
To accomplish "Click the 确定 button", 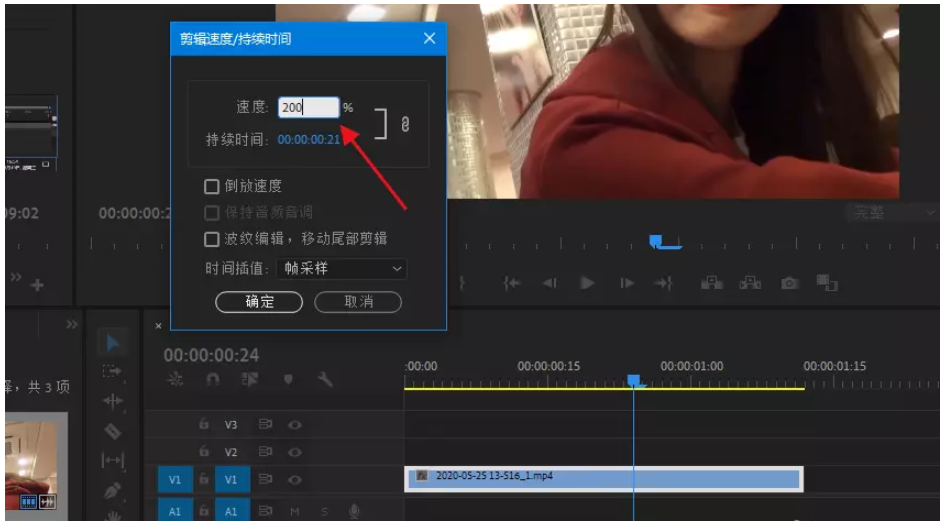I will tap(259, 302).
